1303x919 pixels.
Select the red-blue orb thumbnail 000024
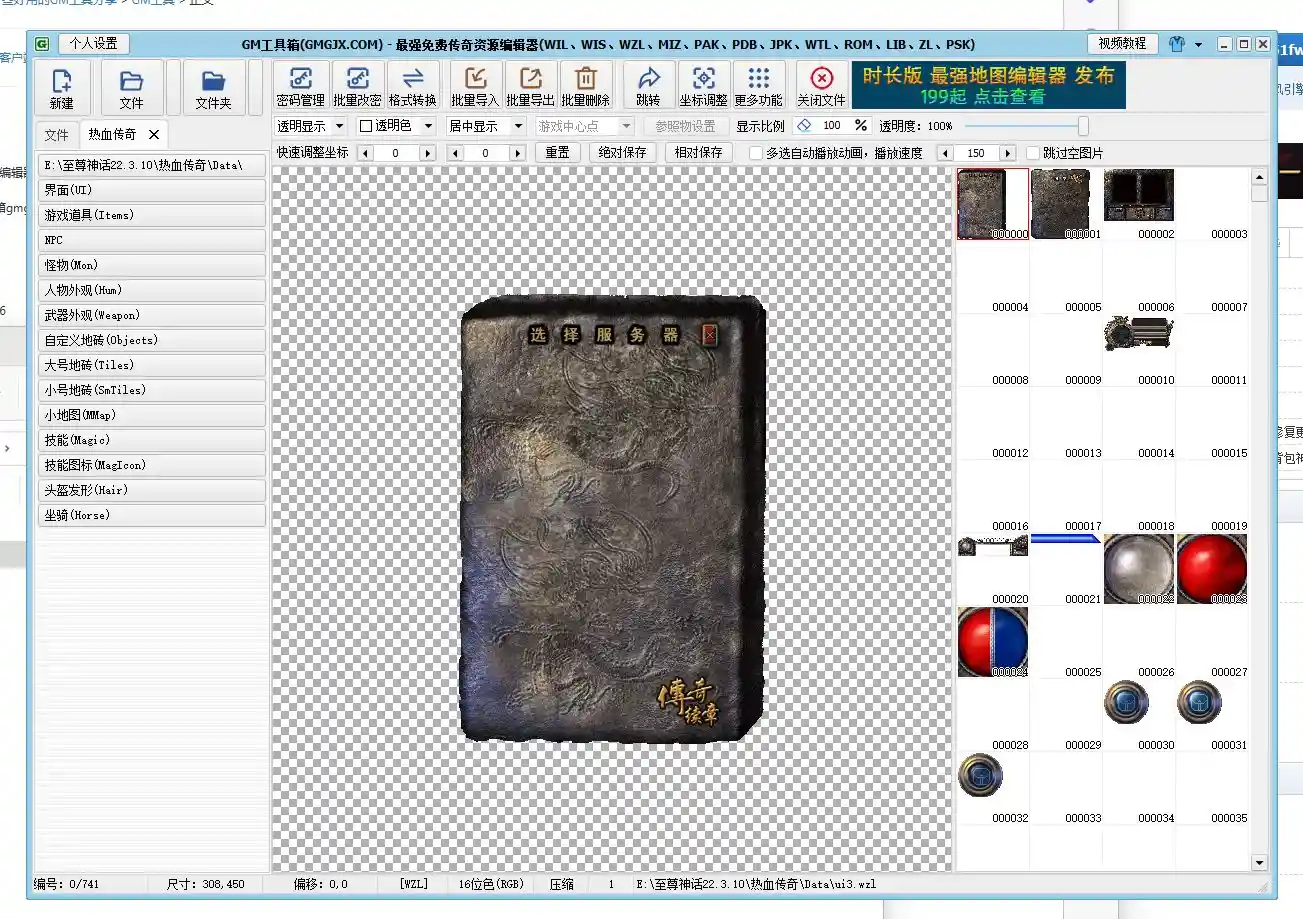click(993, 642)
